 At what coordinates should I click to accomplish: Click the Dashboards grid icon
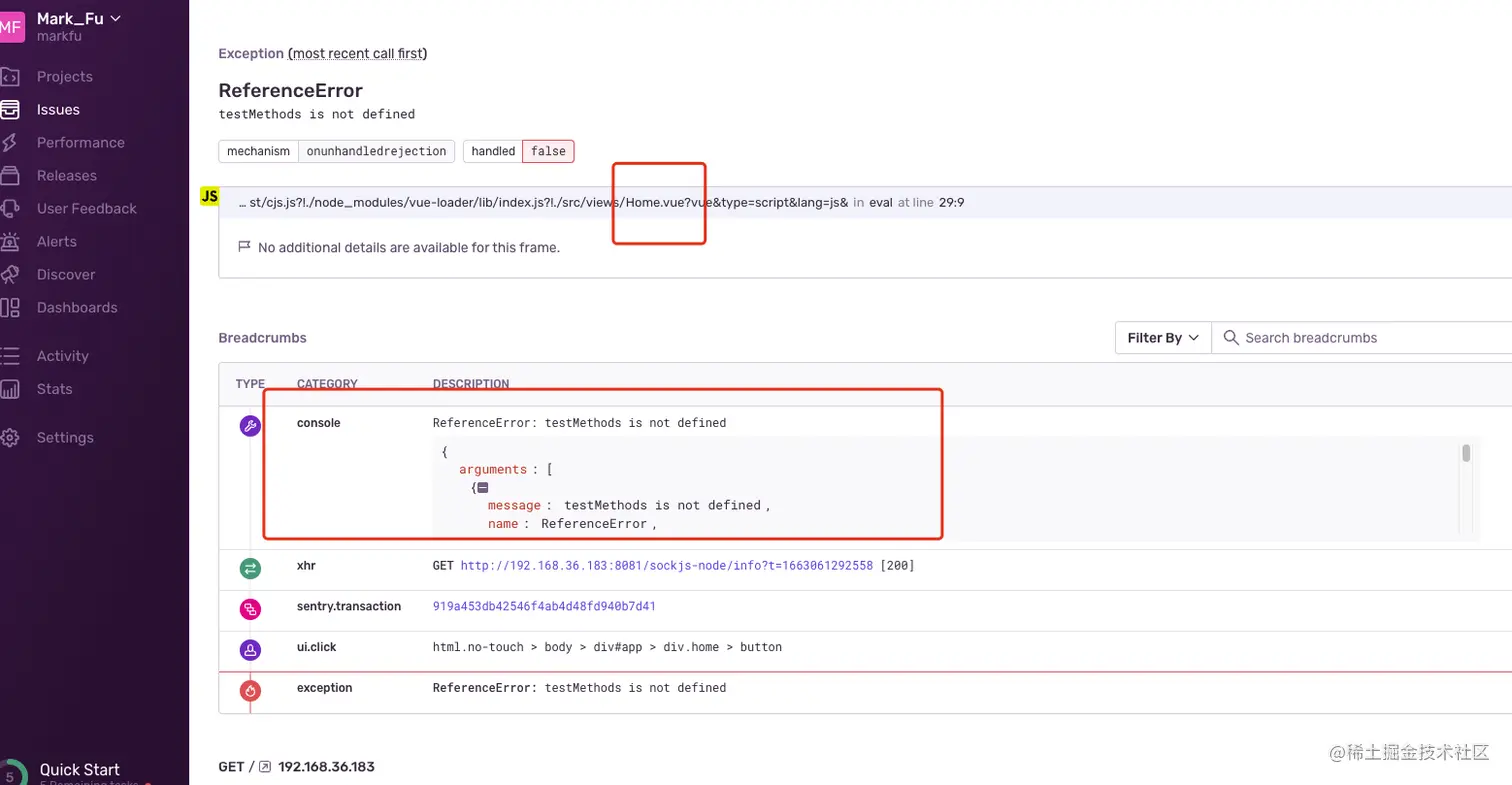(10, 308)
